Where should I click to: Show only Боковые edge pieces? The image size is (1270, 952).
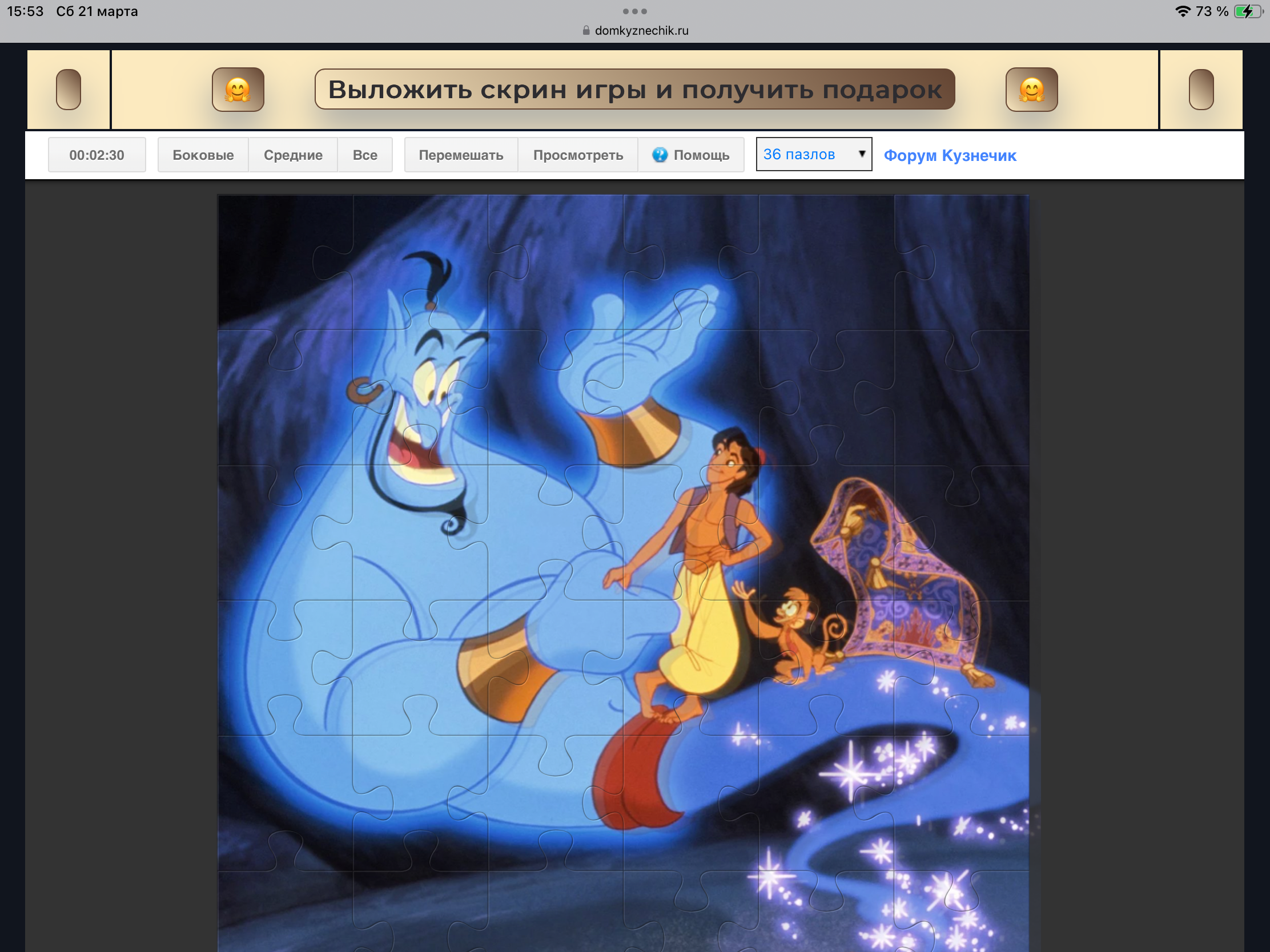[x=203, y=155]
